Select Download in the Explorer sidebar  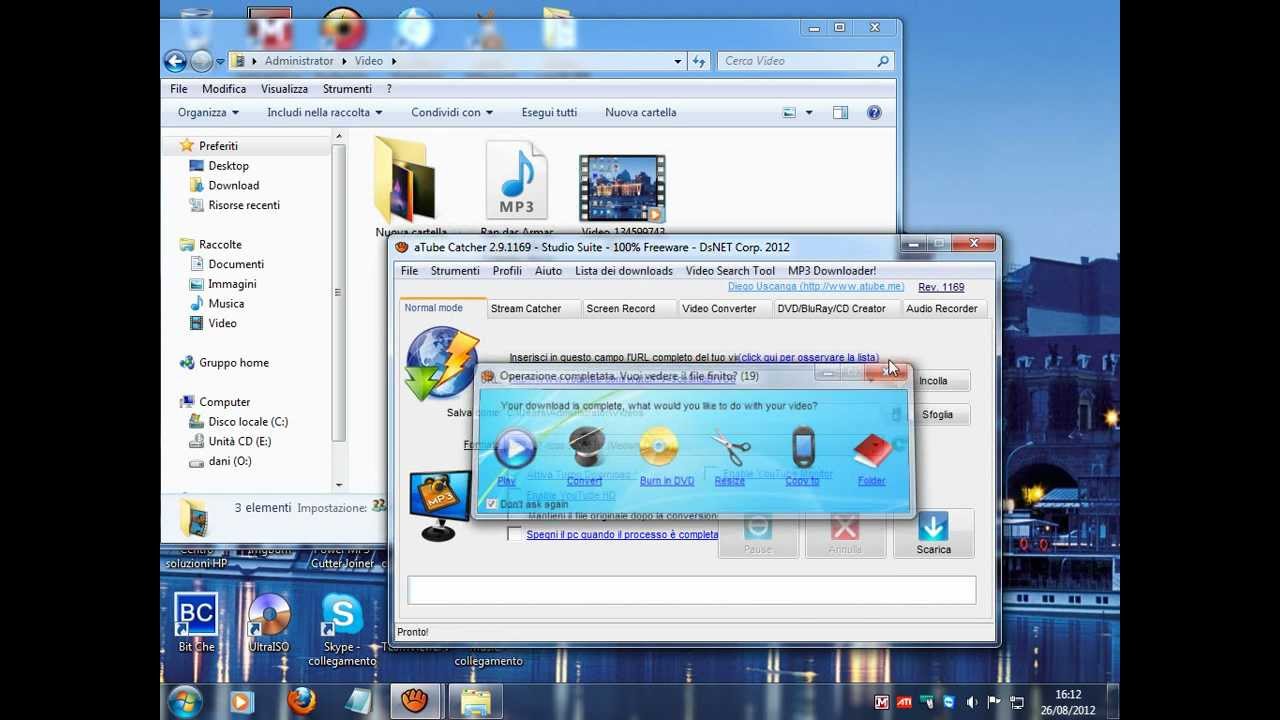click(x=234, y=186)
